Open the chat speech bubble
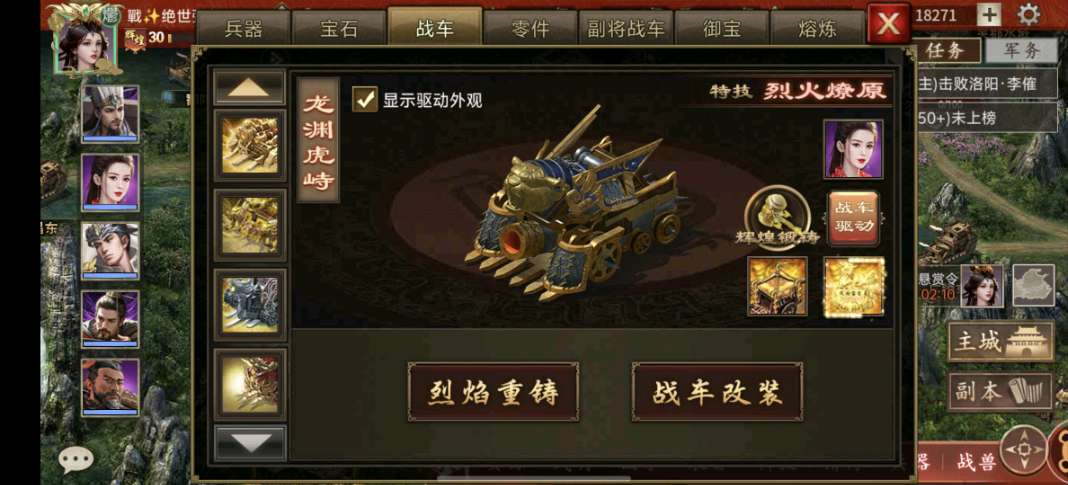This screenshot has height=485, width=1068. pyautogui.click(x=76, y=460)
